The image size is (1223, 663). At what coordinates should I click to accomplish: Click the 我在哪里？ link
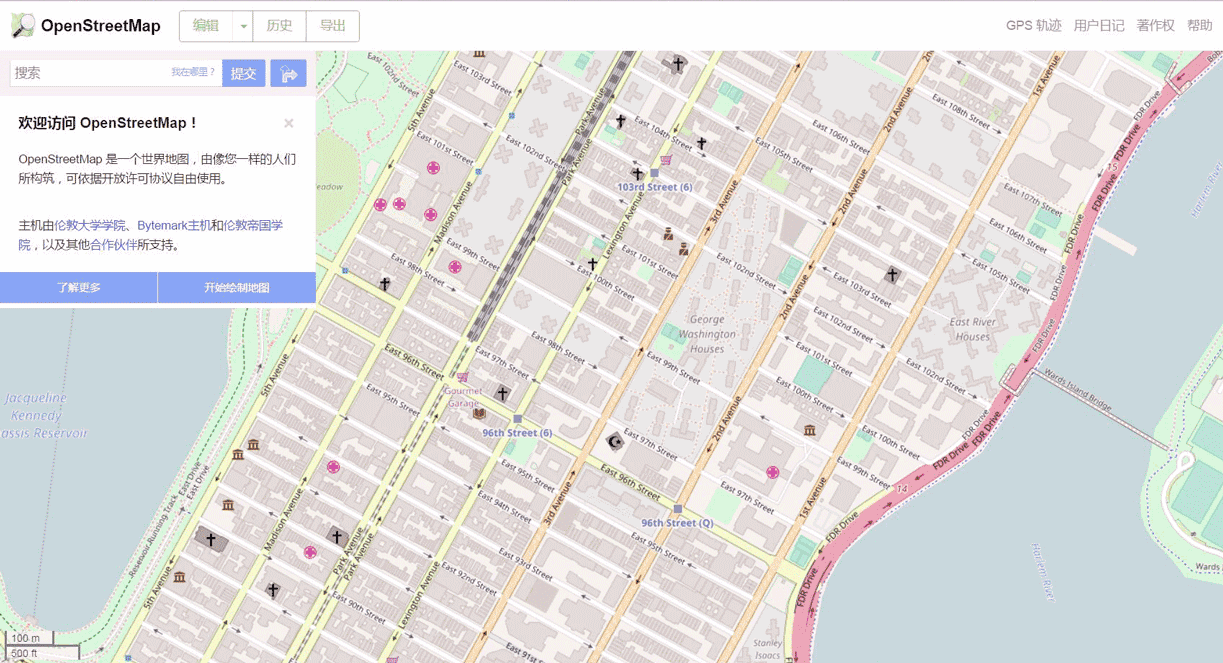coord(193,72)
